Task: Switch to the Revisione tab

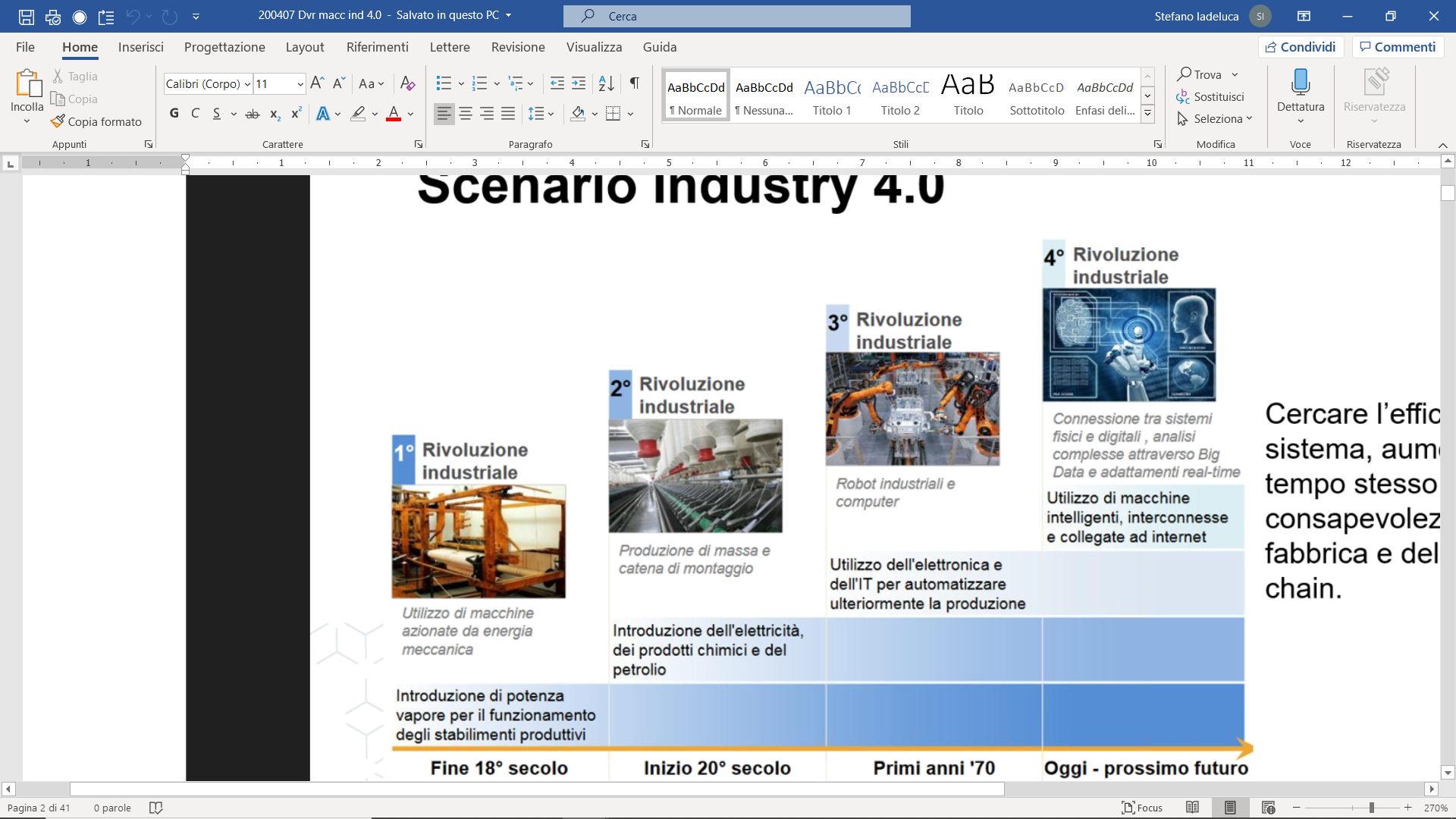Action: pyautogui.click(x=517, y=47)
